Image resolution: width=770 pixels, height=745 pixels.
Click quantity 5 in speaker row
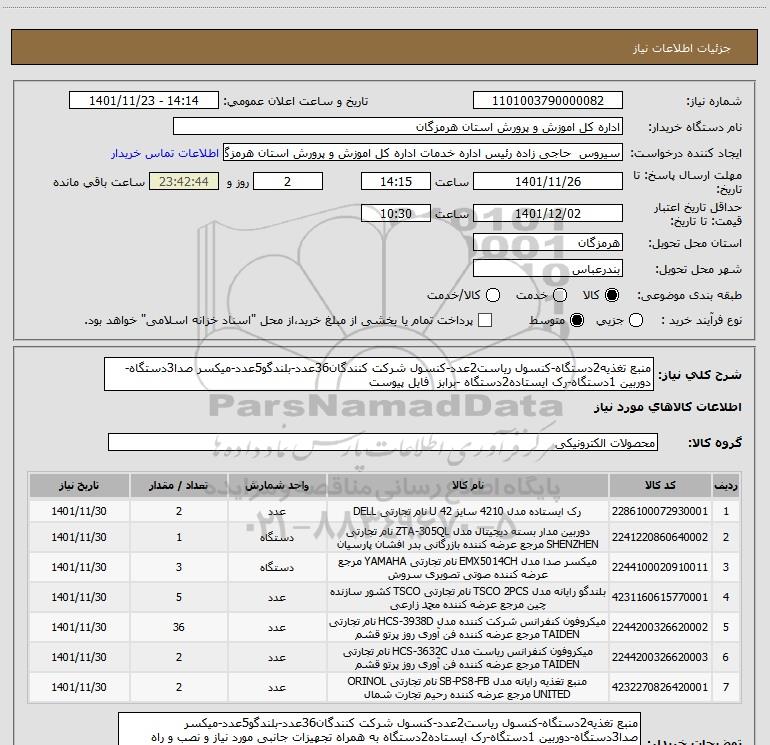point(179,597)
